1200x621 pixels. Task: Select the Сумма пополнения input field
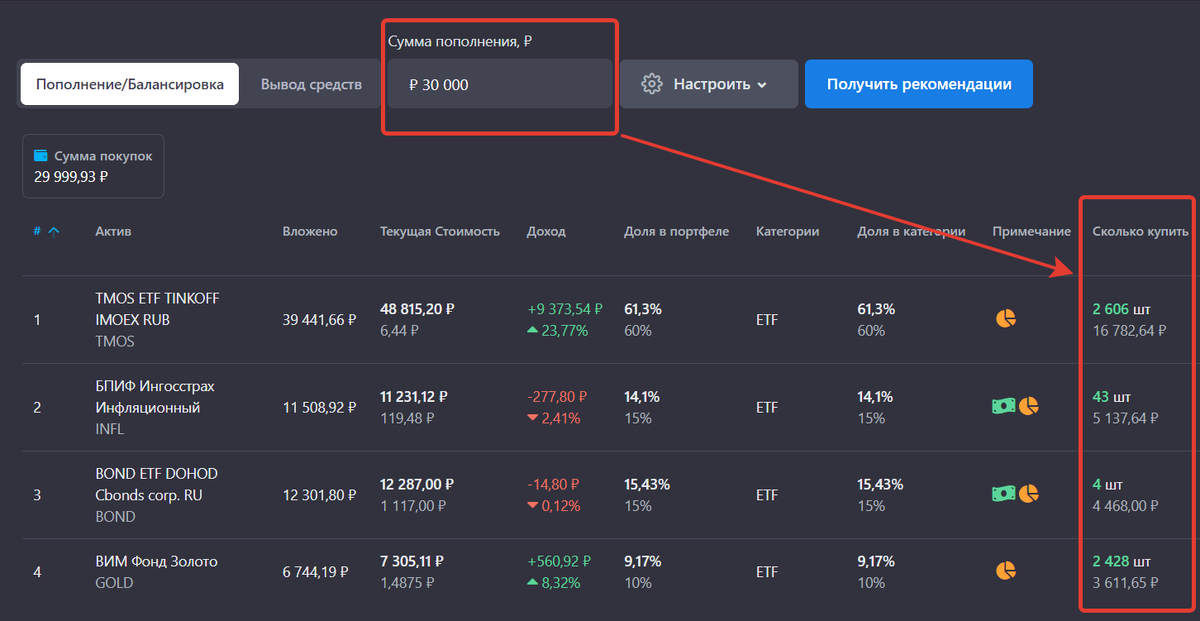point(500,85)
